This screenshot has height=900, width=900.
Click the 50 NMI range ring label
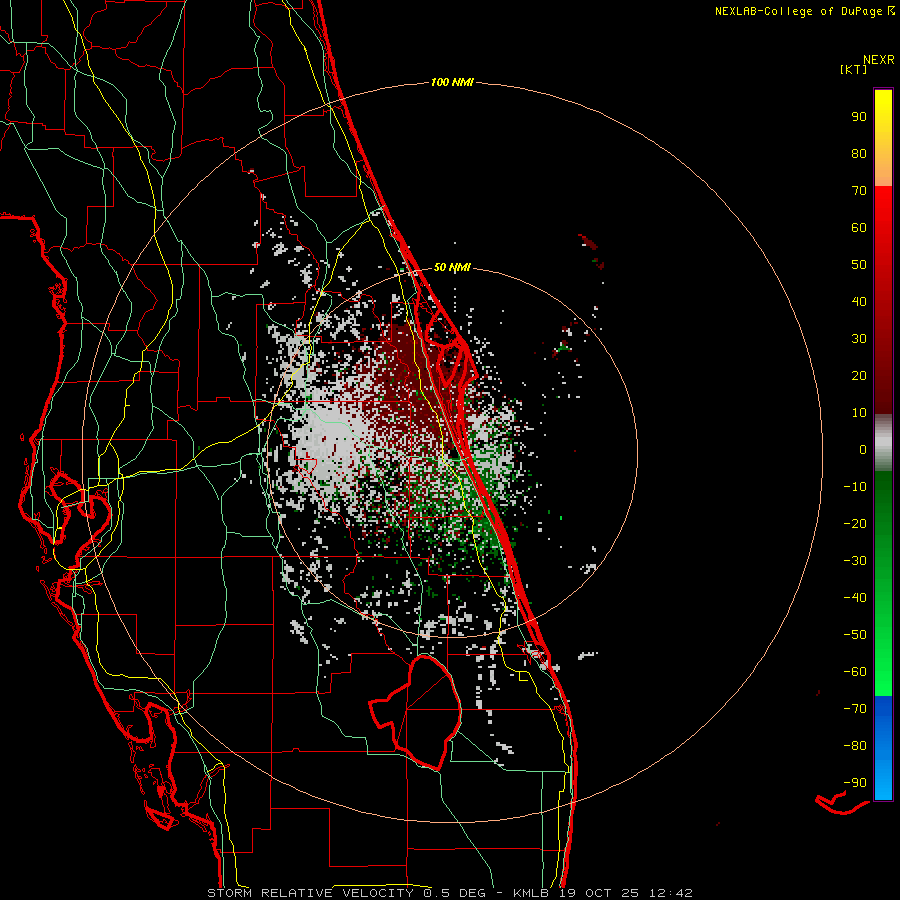tap(452, 267)
